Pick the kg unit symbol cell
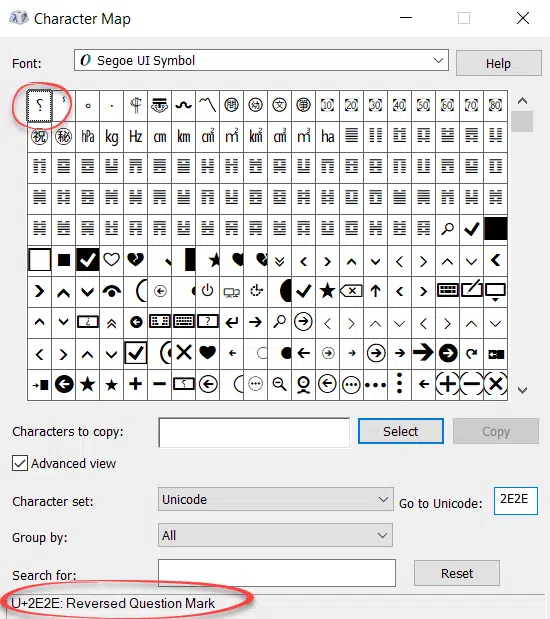 (111, 137)
